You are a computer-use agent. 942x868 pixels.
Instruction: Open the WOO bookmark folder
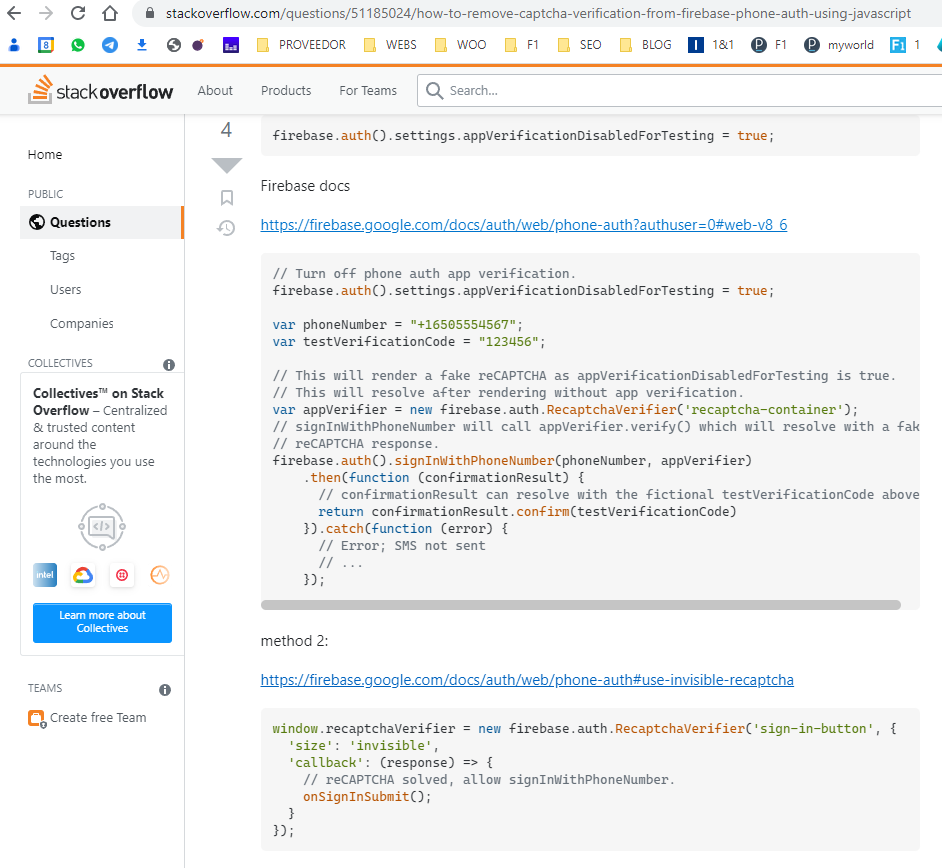click(461, 45)
